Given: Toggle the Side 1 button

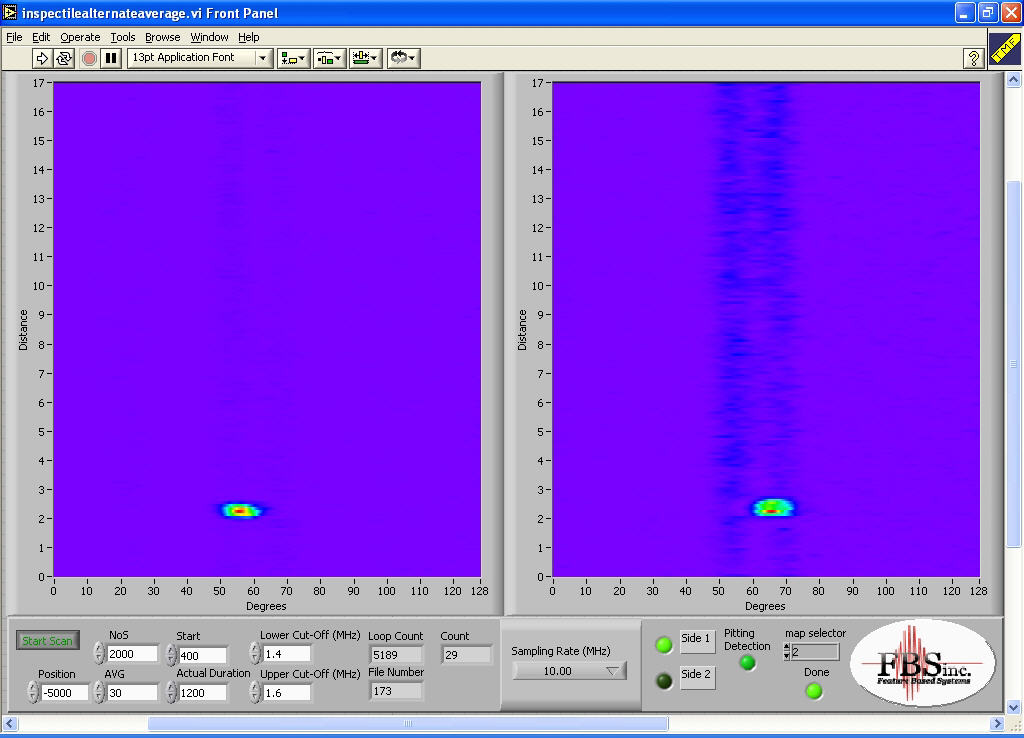Looking at the screenshot, I should [697, 640].
